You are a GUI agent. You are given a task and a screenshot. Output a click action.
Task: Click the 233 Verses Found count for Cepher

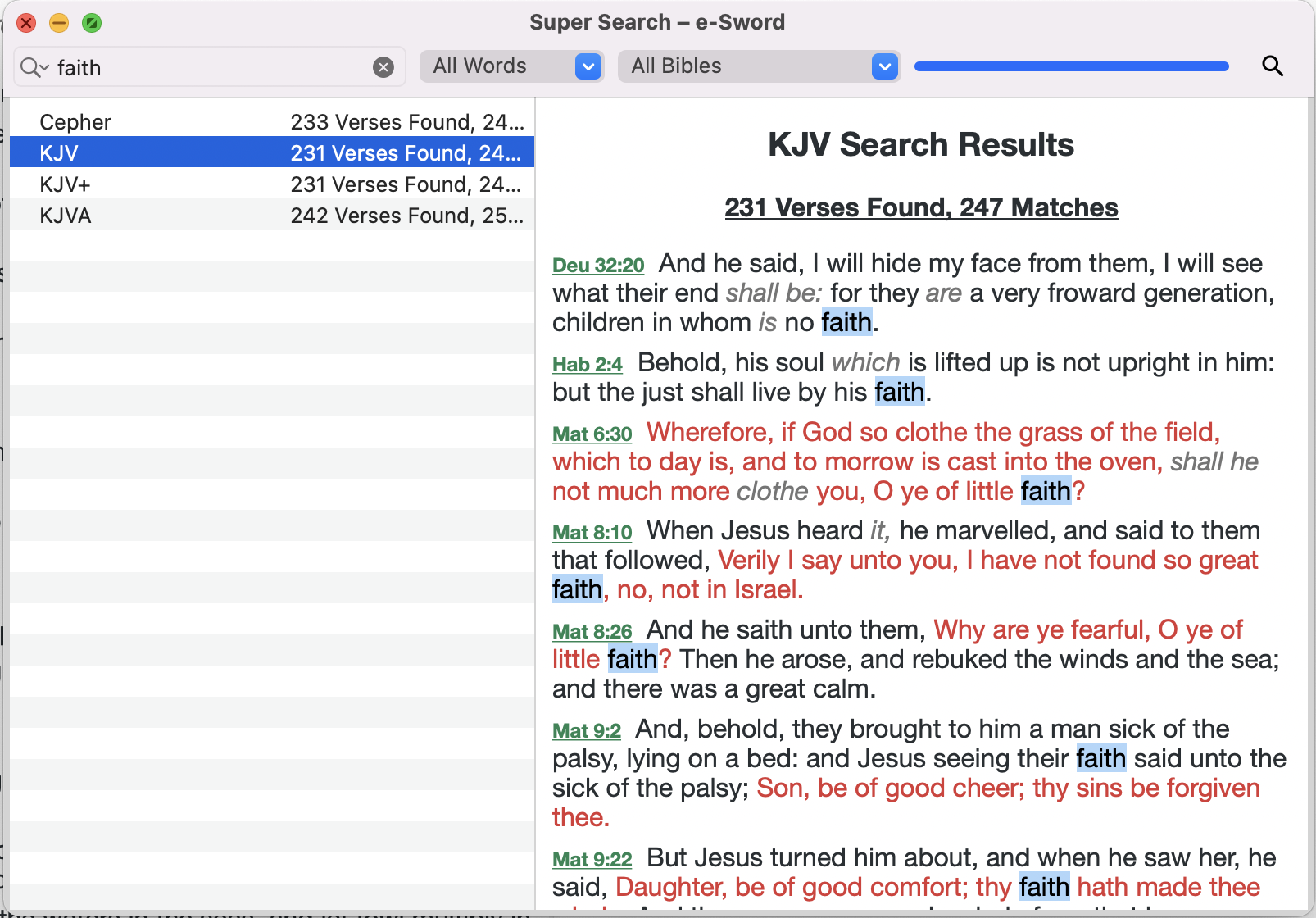(406, 121)
